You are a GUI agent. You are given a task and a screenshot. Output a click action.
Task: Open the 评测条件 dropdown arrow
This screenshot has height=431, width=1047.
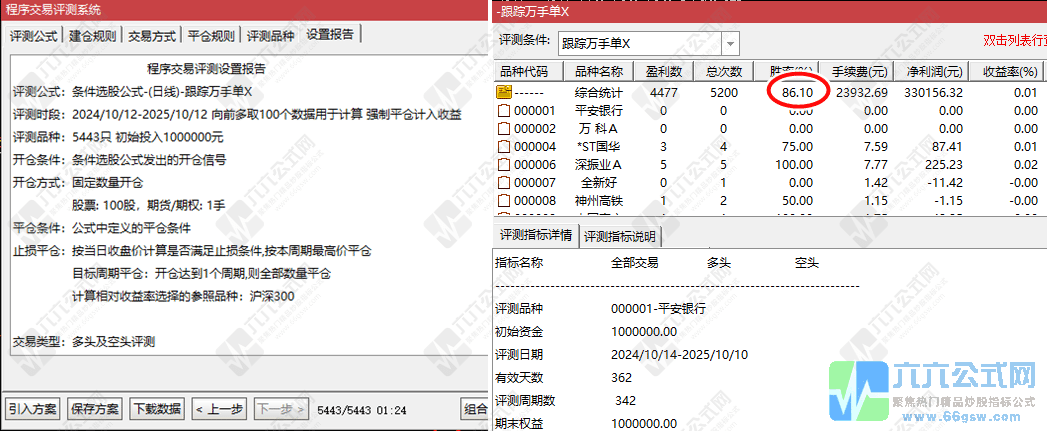click(x=730, y=44)
